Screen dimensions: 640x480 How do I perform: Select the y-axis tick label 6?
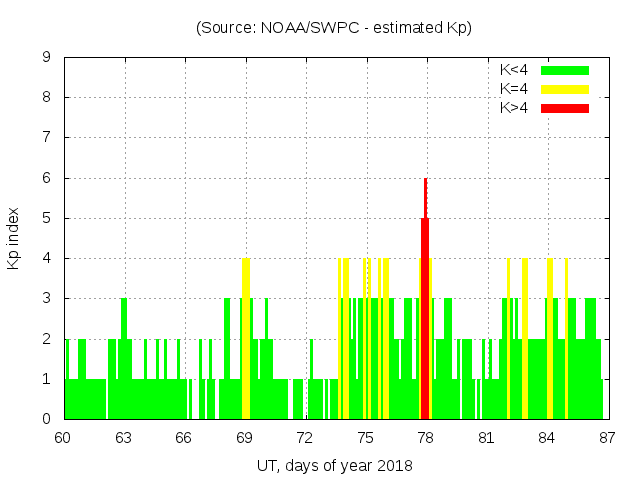point(46,178)
